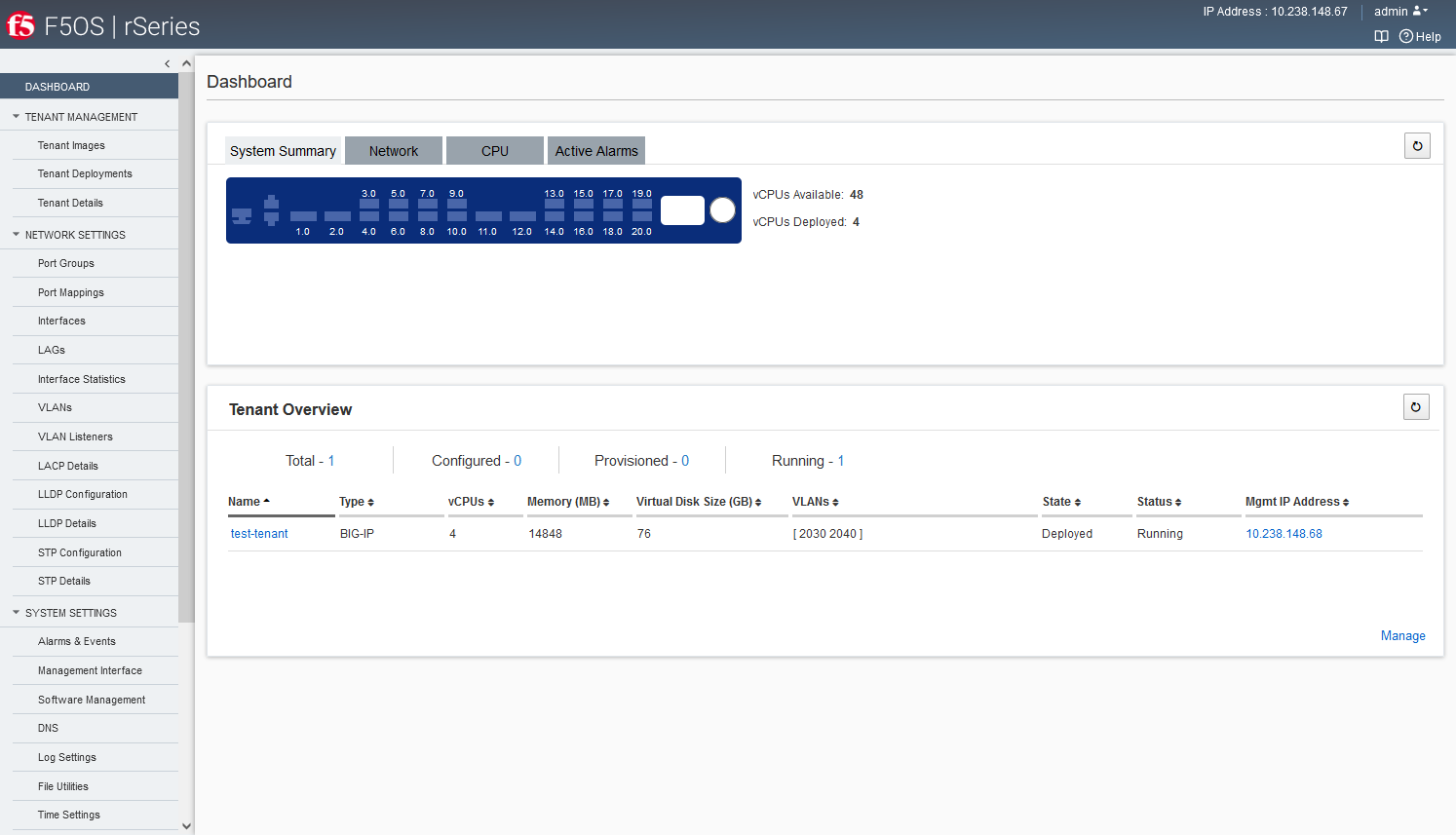Viewport: 1456px width, 835px height.
Task: Collapse sidebar with the left chevron
Action: (168, 64)
